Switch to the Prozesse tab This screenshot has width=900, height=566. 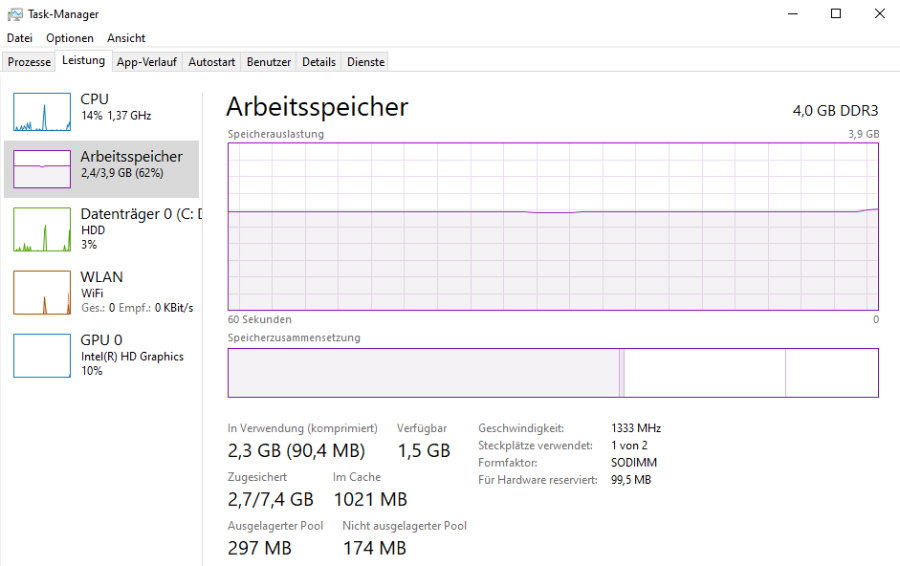[29, 62]
